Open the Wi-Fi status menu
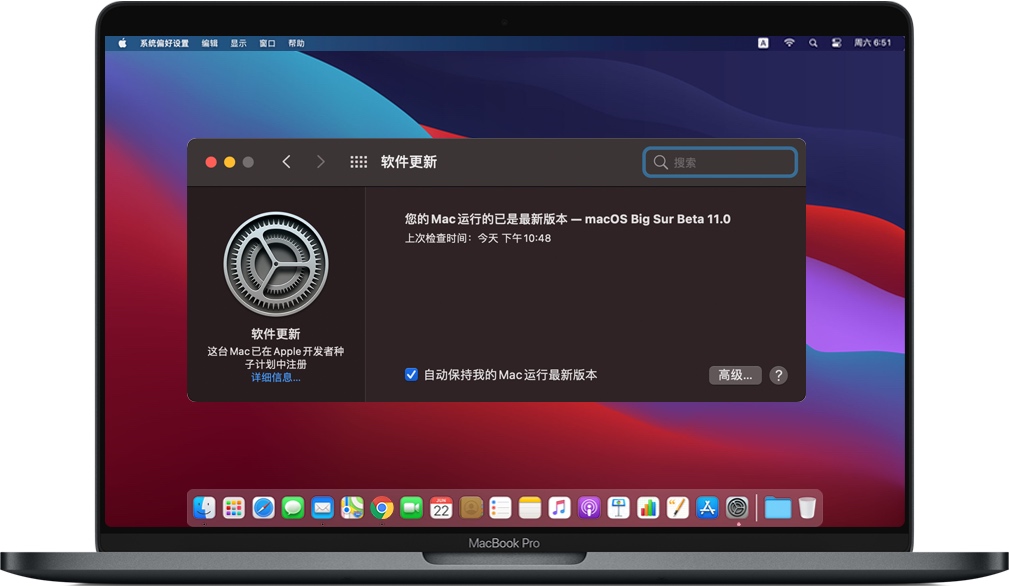The image size is (1009, 586). tap(789, 43)
